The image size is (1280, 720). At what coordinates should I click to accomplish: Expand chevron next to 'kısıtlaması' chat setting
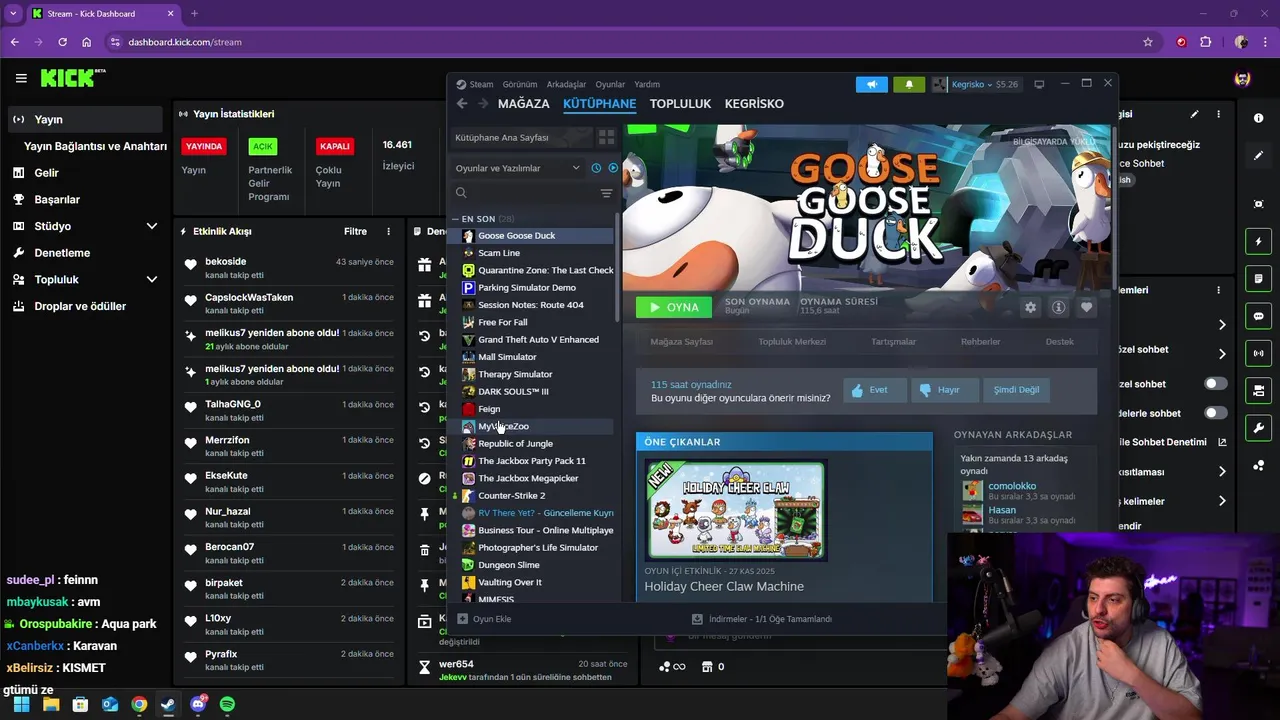(x=1222, y=471)
